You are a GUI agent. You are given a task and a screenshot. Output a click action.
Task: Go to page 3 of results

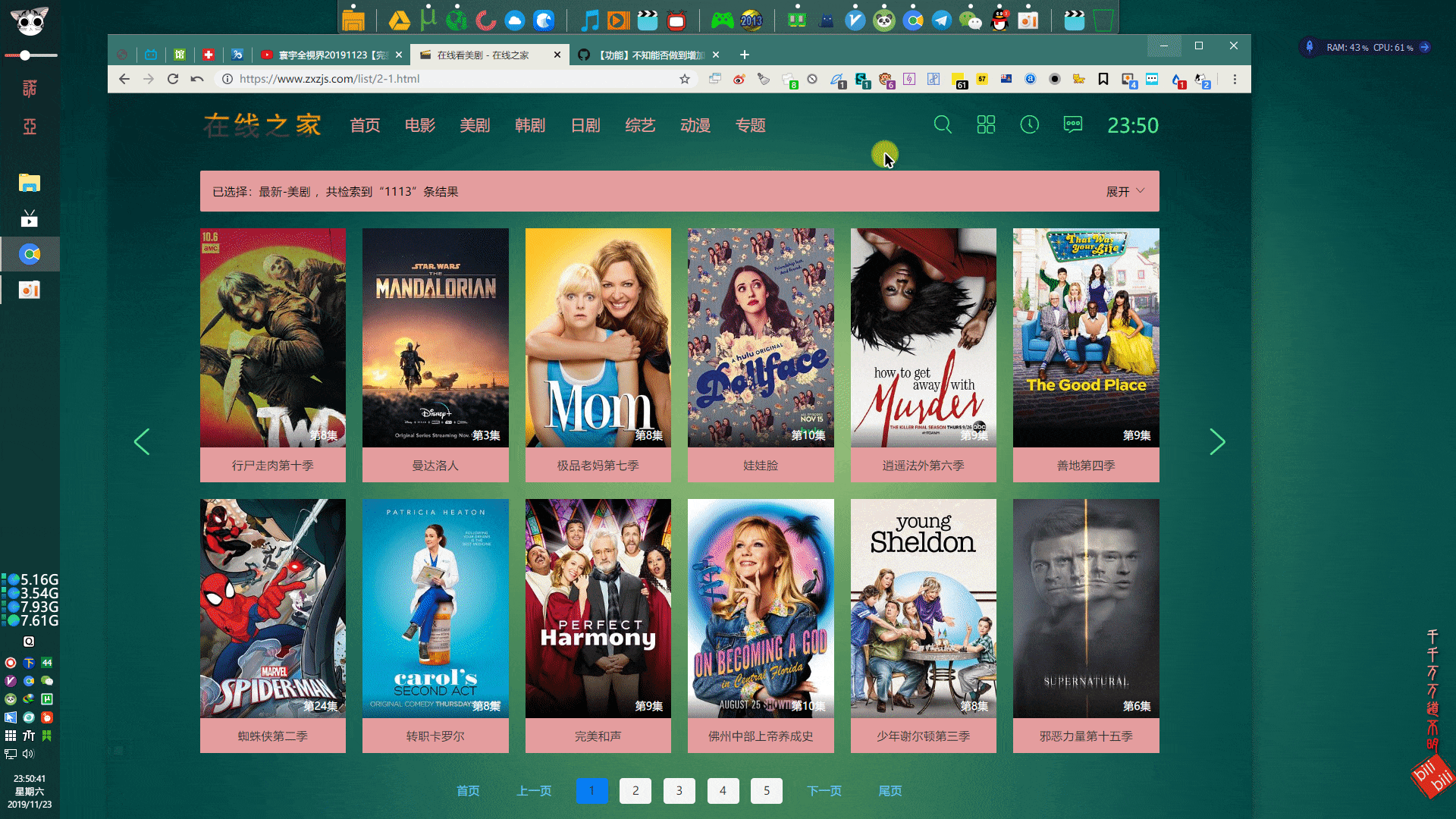pos(679,791)
